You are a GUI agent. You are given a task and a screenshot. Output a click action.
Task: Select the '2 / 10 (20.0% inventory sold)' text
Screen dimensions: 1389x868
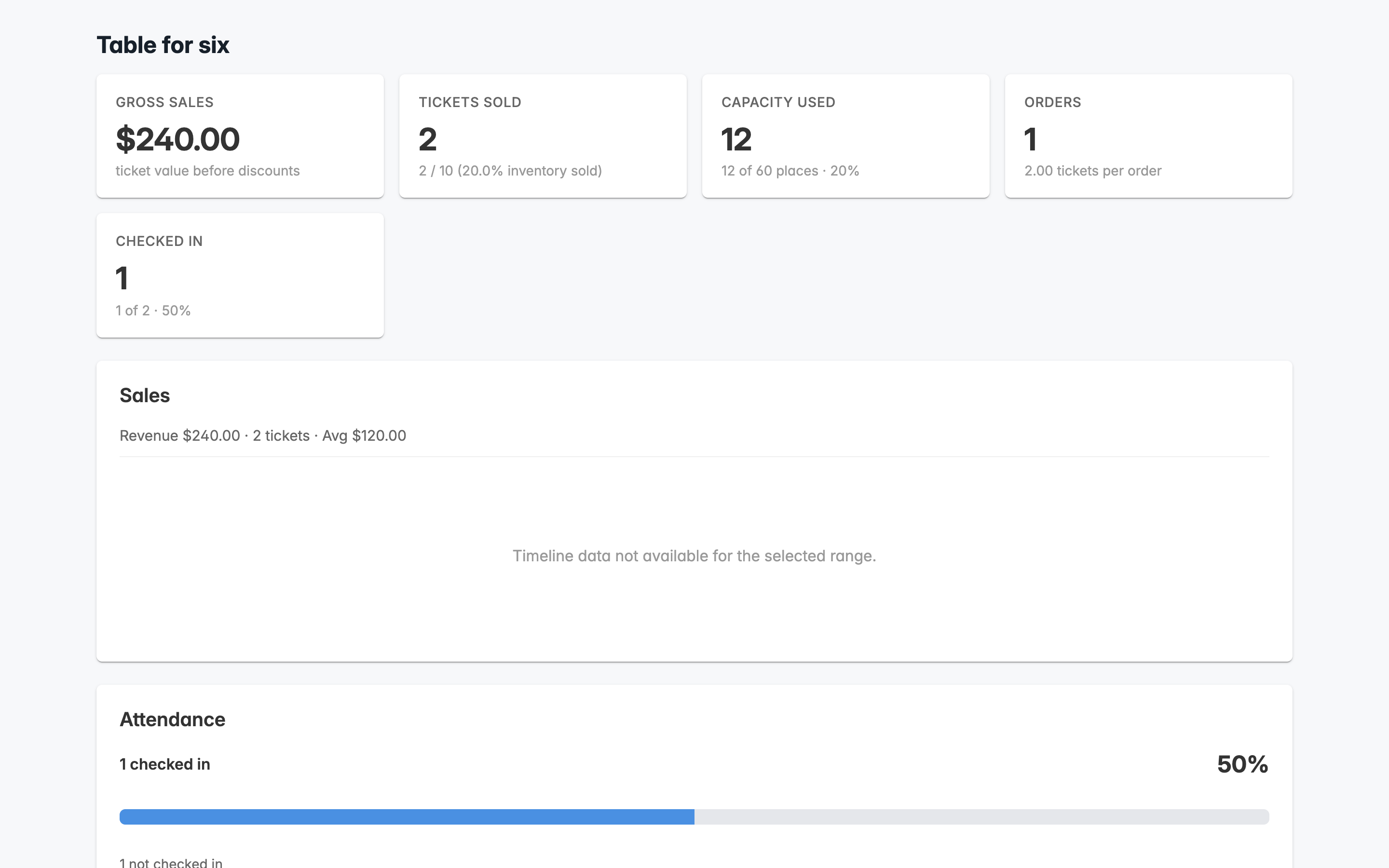(x=510, y=171)
